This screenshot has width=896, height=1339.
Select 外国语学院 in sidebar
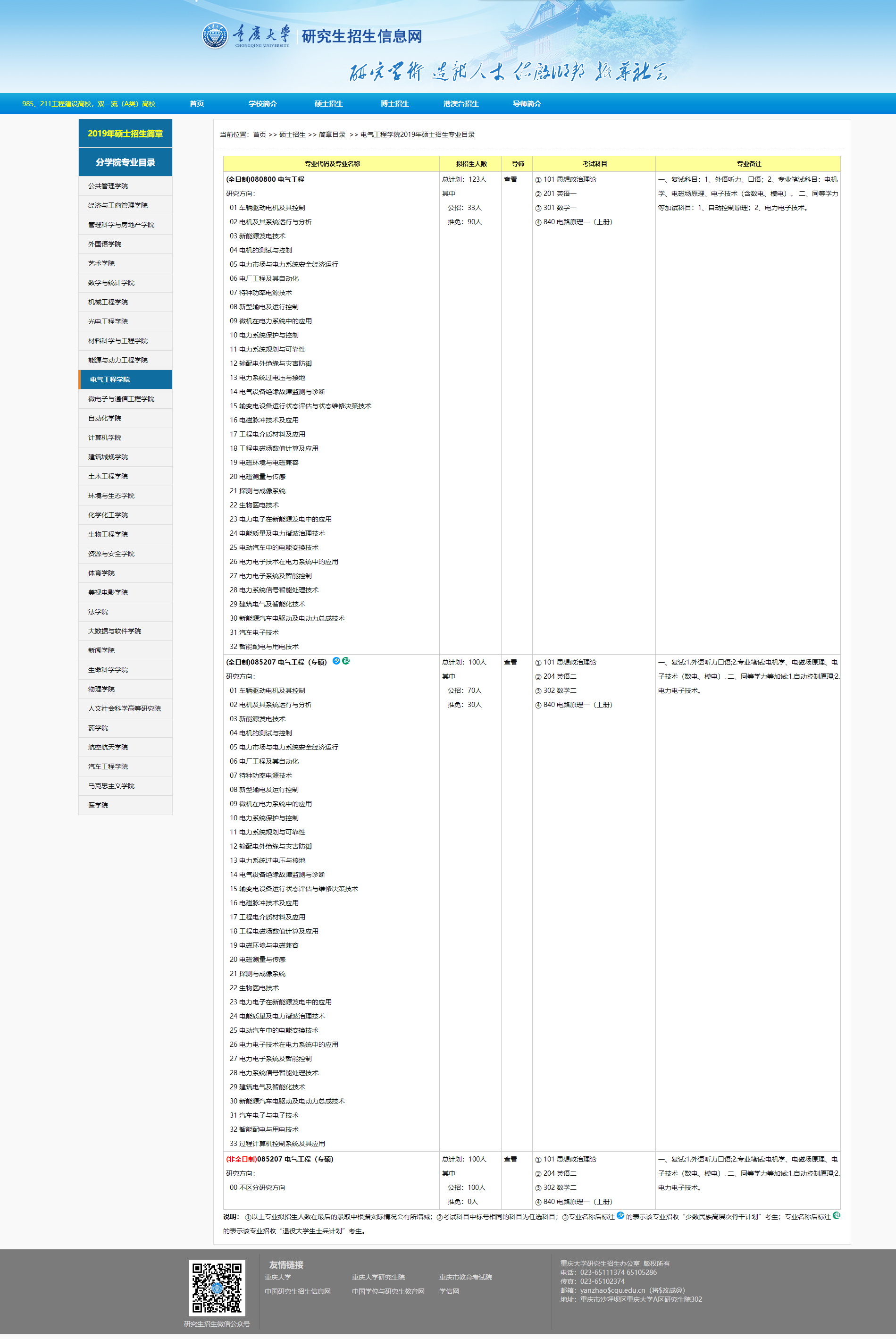125,244
